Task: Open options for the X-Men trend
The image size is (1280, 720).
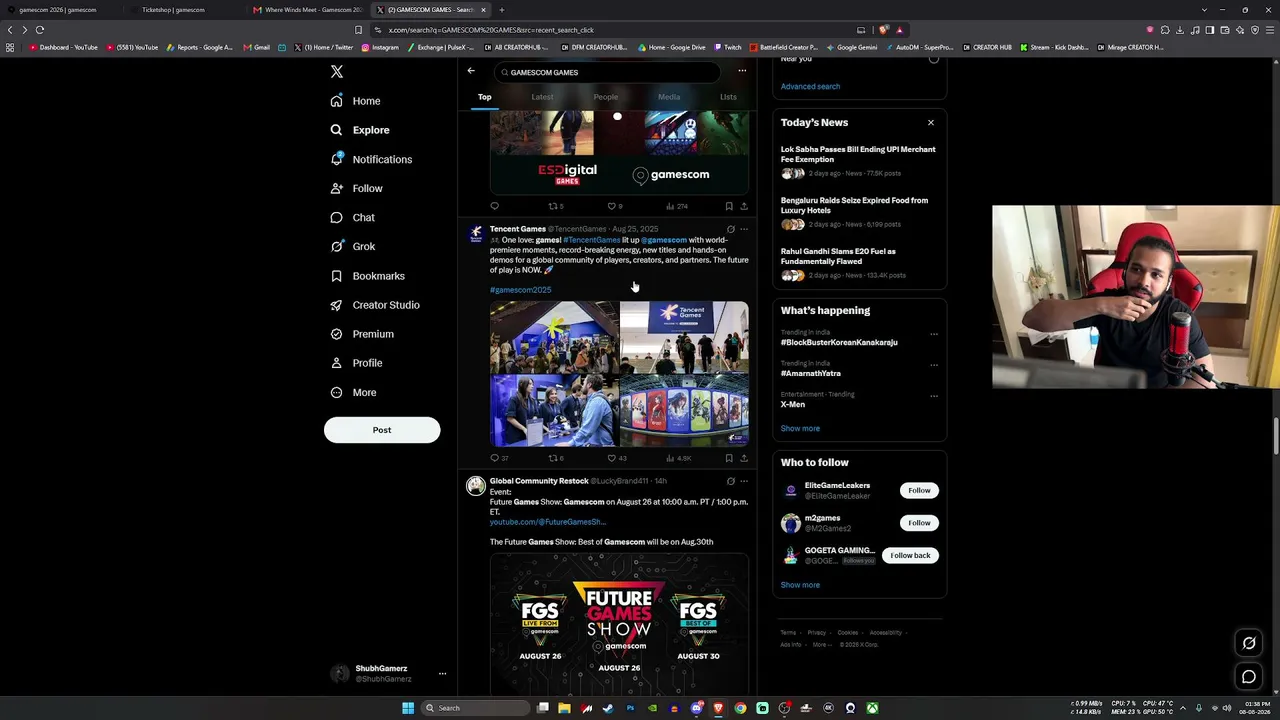Action: point(934,396)
